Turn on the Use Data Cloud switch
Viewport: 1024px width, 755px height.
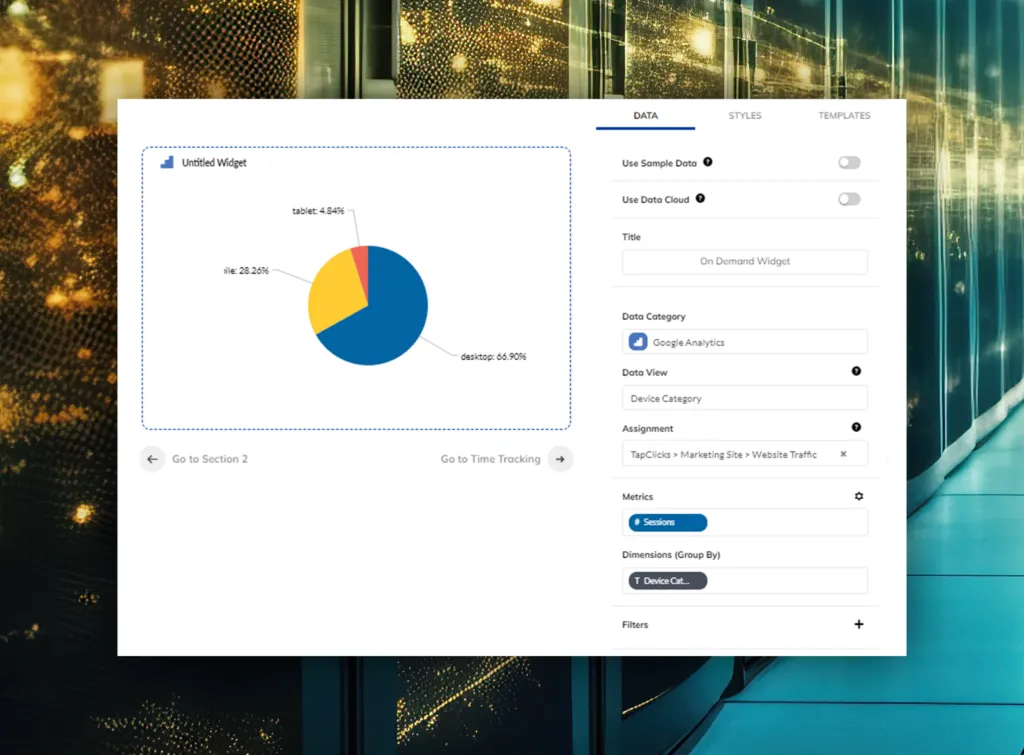click(x=849, y=199)
